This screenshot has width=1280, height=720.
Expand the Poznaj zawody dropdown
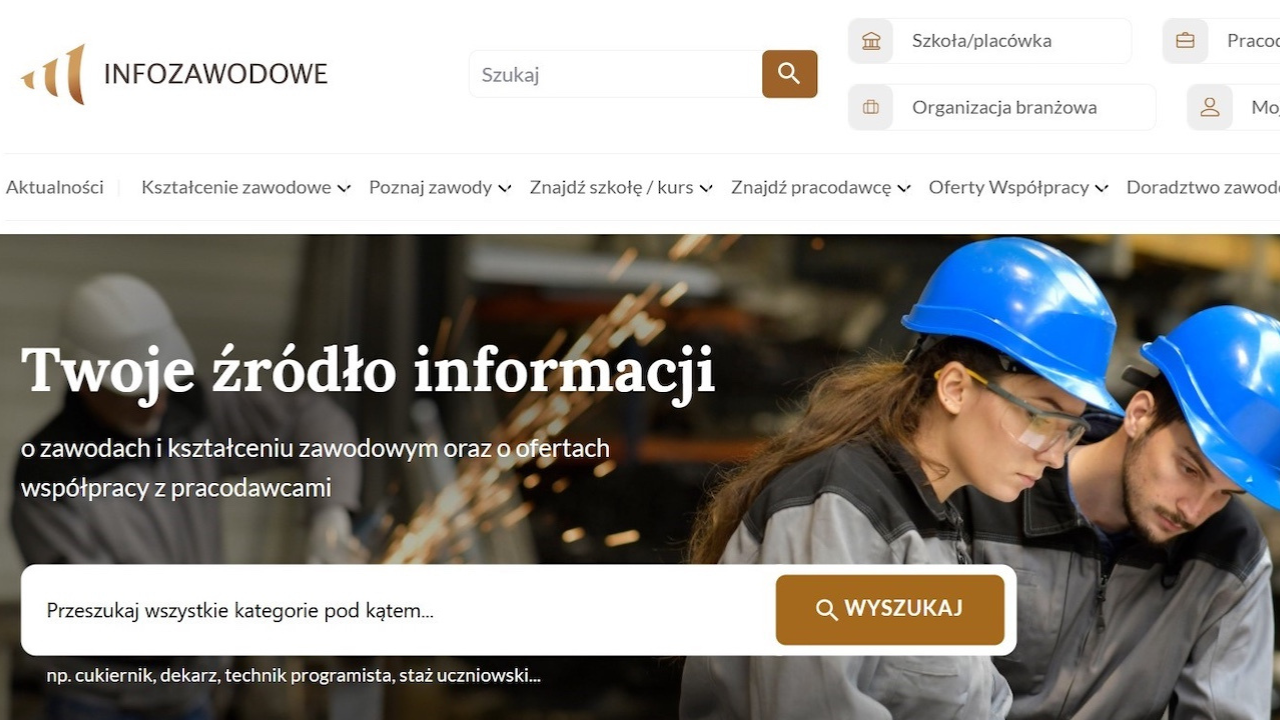(x=440, y=187)
